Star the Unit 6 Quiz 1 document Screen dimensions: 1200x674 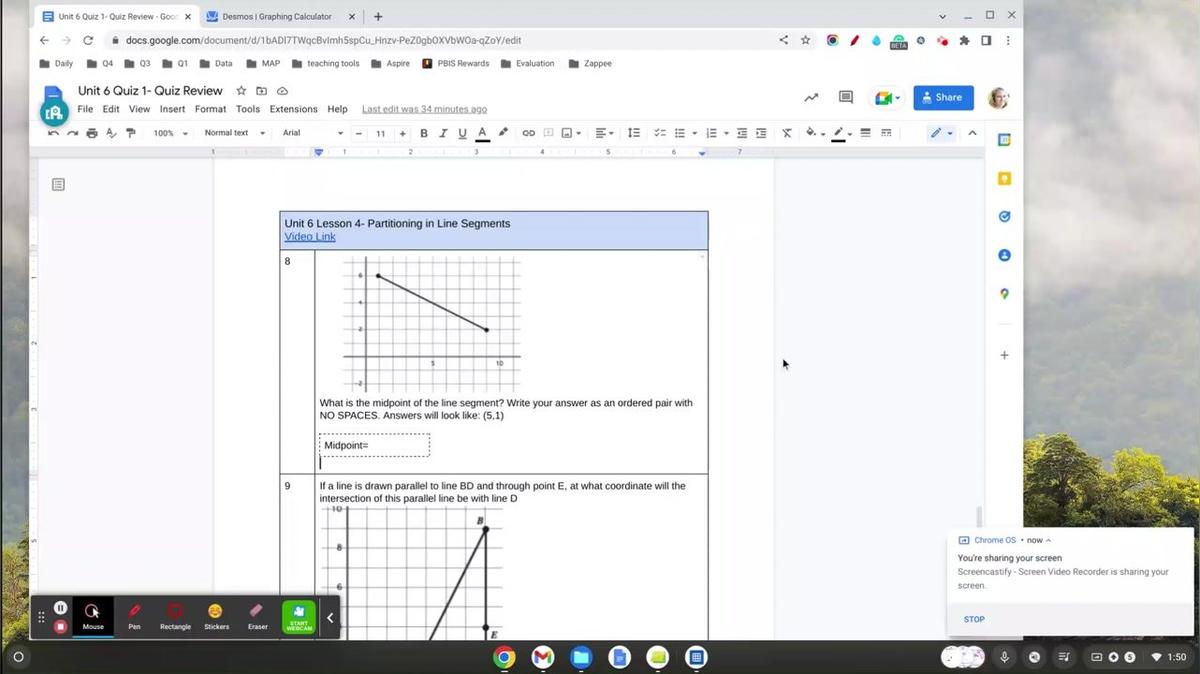(x=241, y=91)
